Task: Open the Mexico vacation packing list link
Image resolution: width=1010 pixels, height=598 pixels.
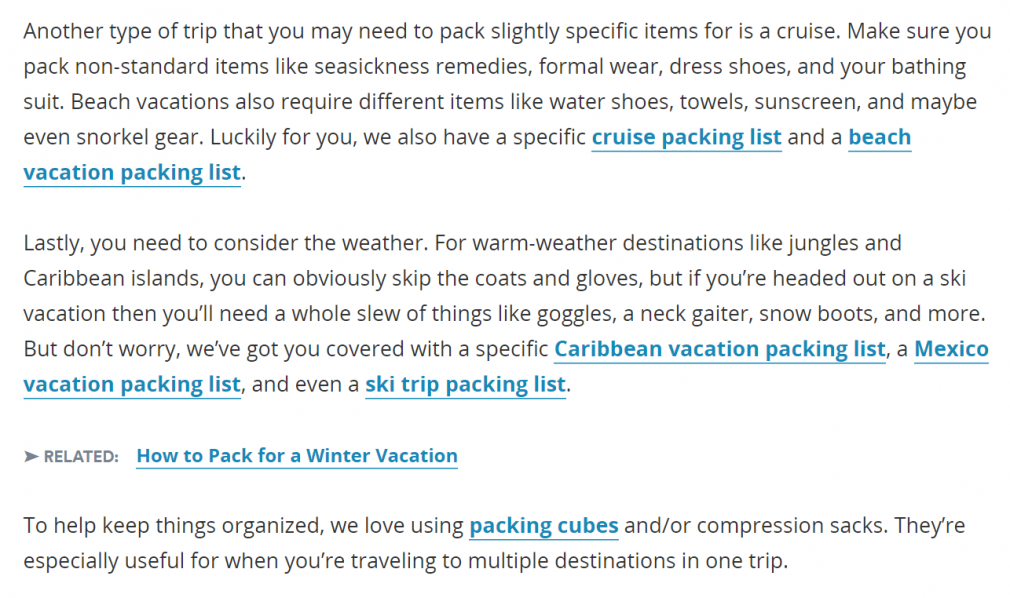Action: (131, 384)
